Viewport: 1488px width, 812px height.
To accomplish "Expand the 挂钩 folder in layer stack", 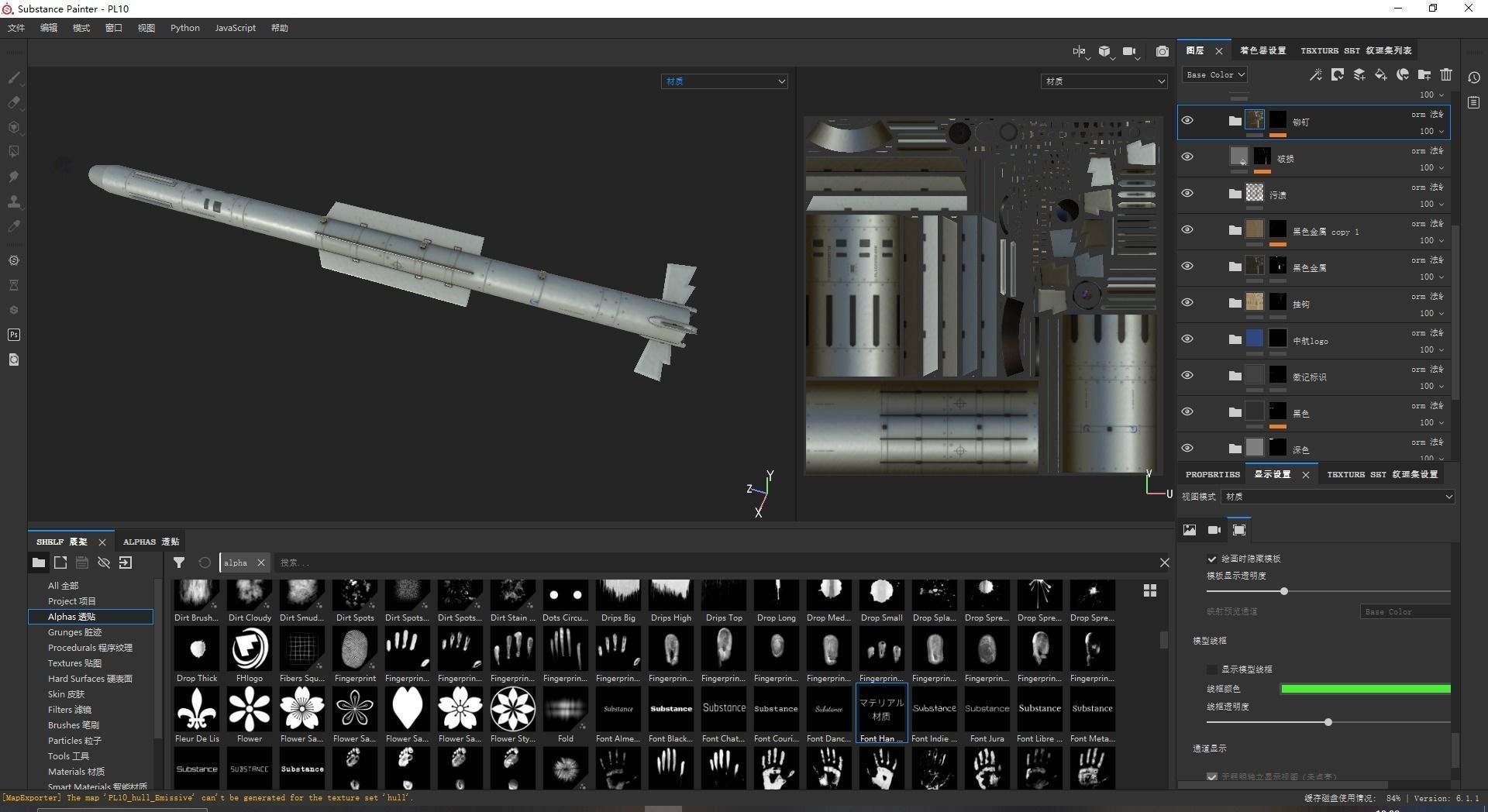I will point(1235,303).
